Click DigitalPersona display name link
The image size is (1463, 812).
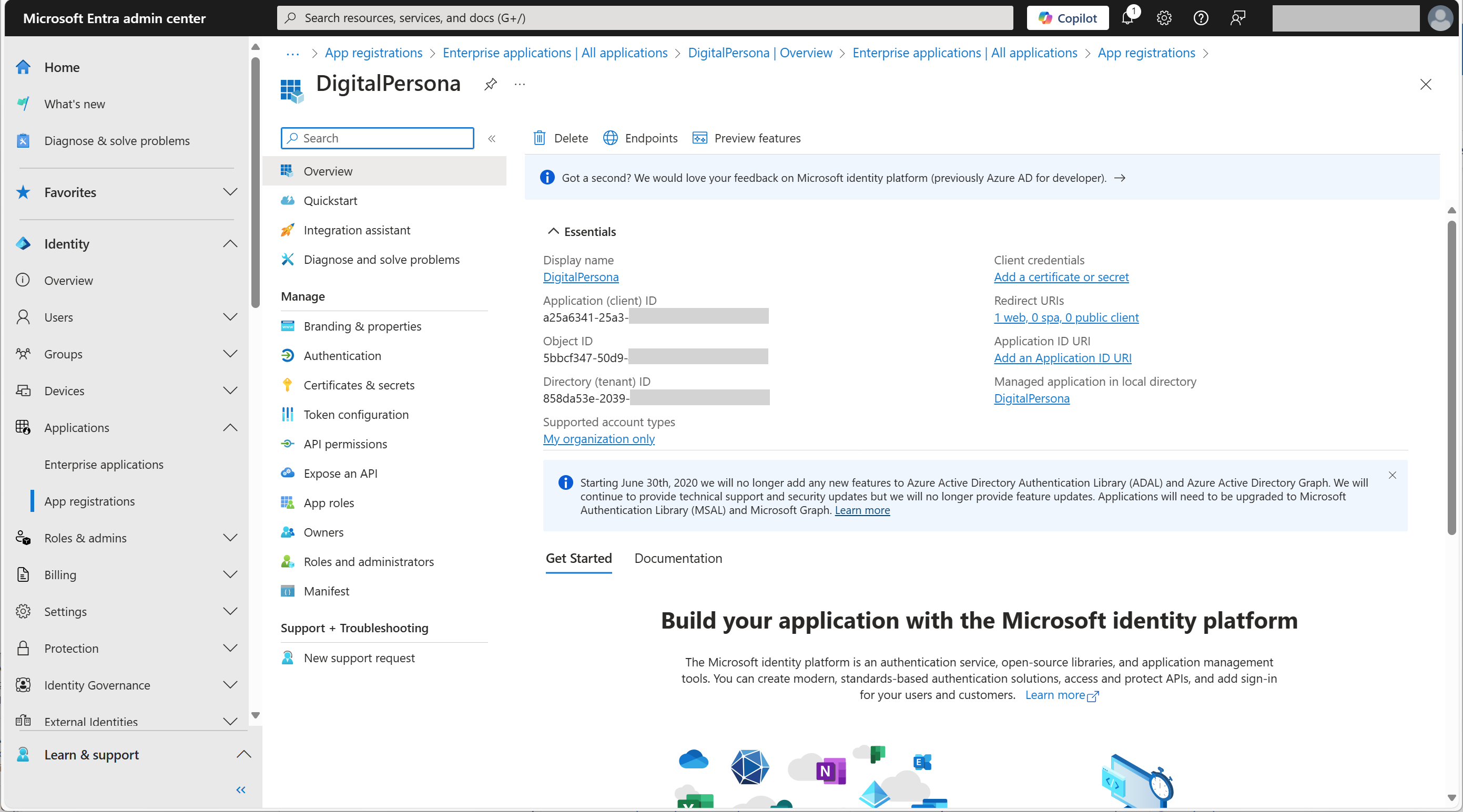click(x=581, y=277)
